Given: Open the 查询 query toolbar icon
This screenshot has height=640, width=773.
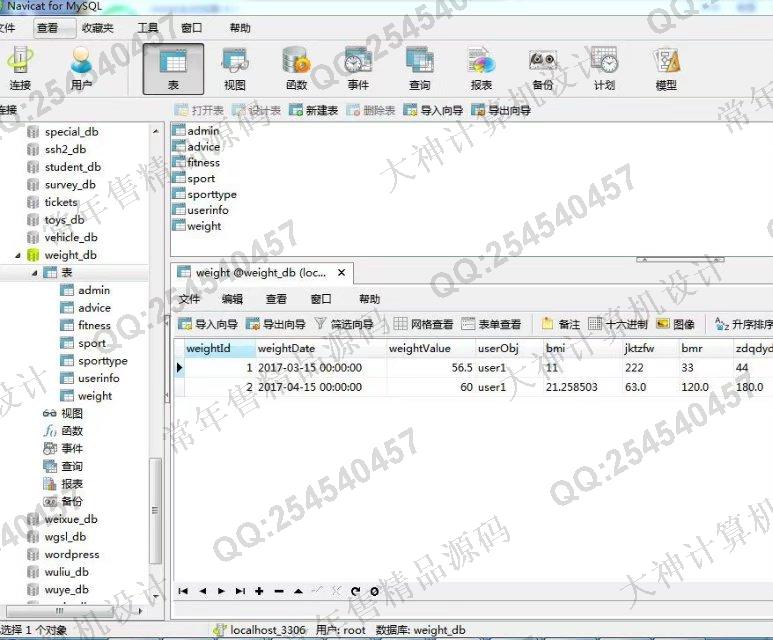Looking at the screenshot, I should coord(420,69).
